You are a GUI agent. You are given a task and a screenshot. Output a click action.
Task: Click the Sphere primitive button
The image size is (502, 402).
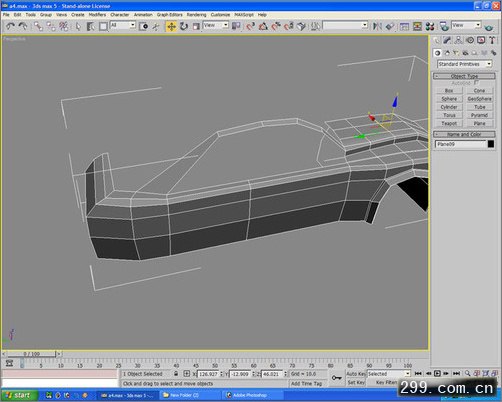449,99
